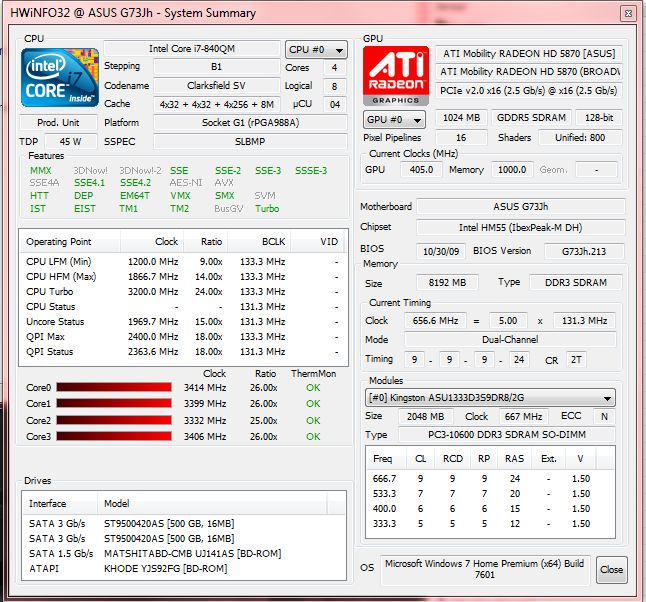
Task: Click the 8192 MB memory size field
Action: coord(447,283)
